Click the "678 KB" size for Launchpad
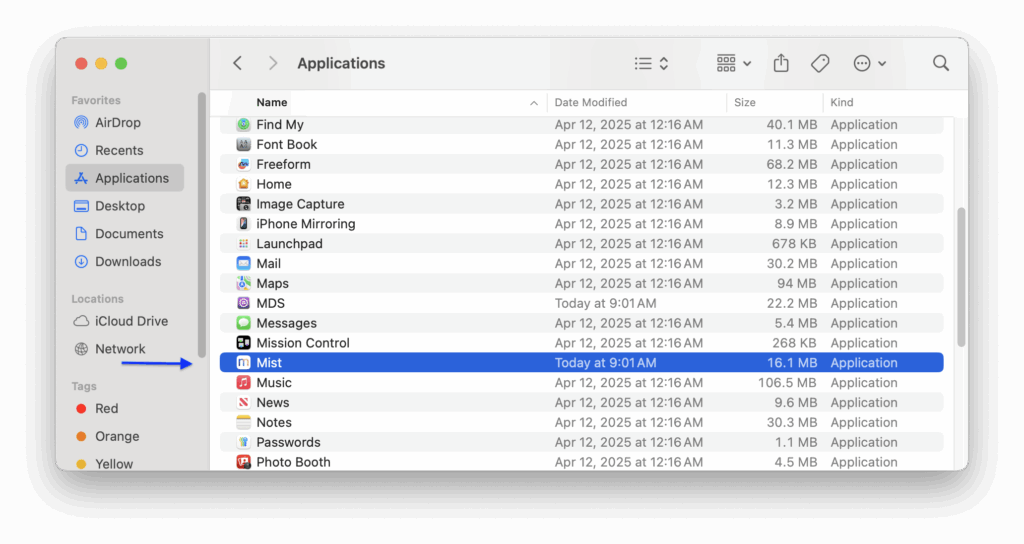Viewport: 1024px width, 544px height. click(794, 244)
